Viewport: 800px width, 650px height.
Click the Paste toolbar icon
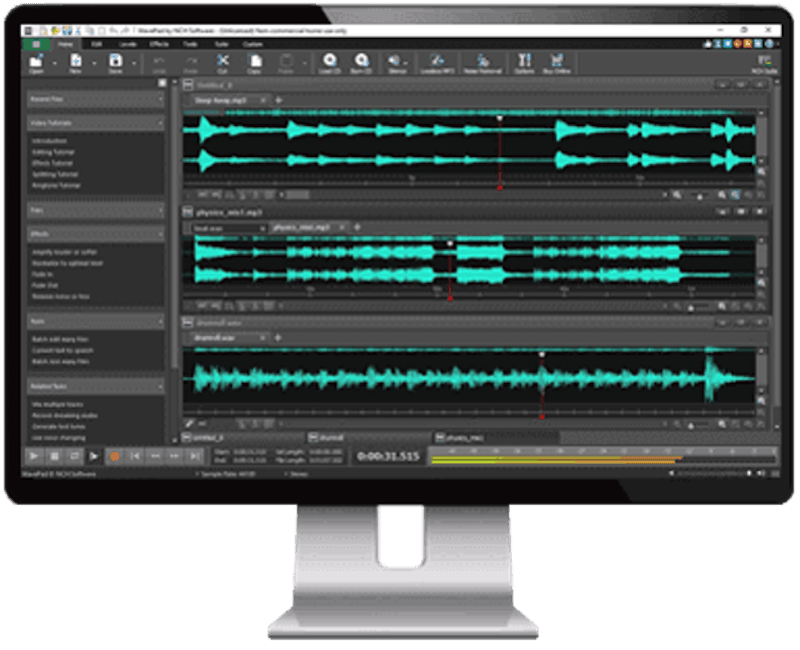click(286, 63)
